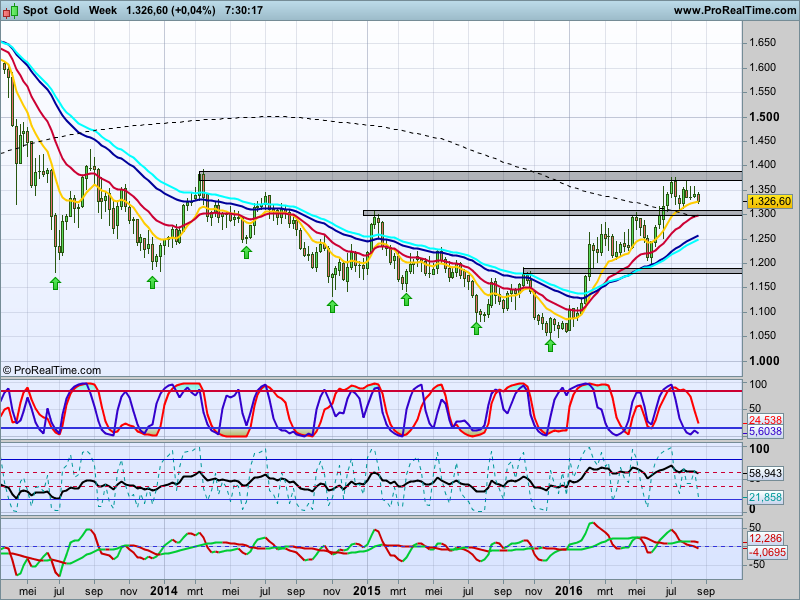
Task: Click the blue 5,6038 stochastic value tag
Action: coord(765,432)
